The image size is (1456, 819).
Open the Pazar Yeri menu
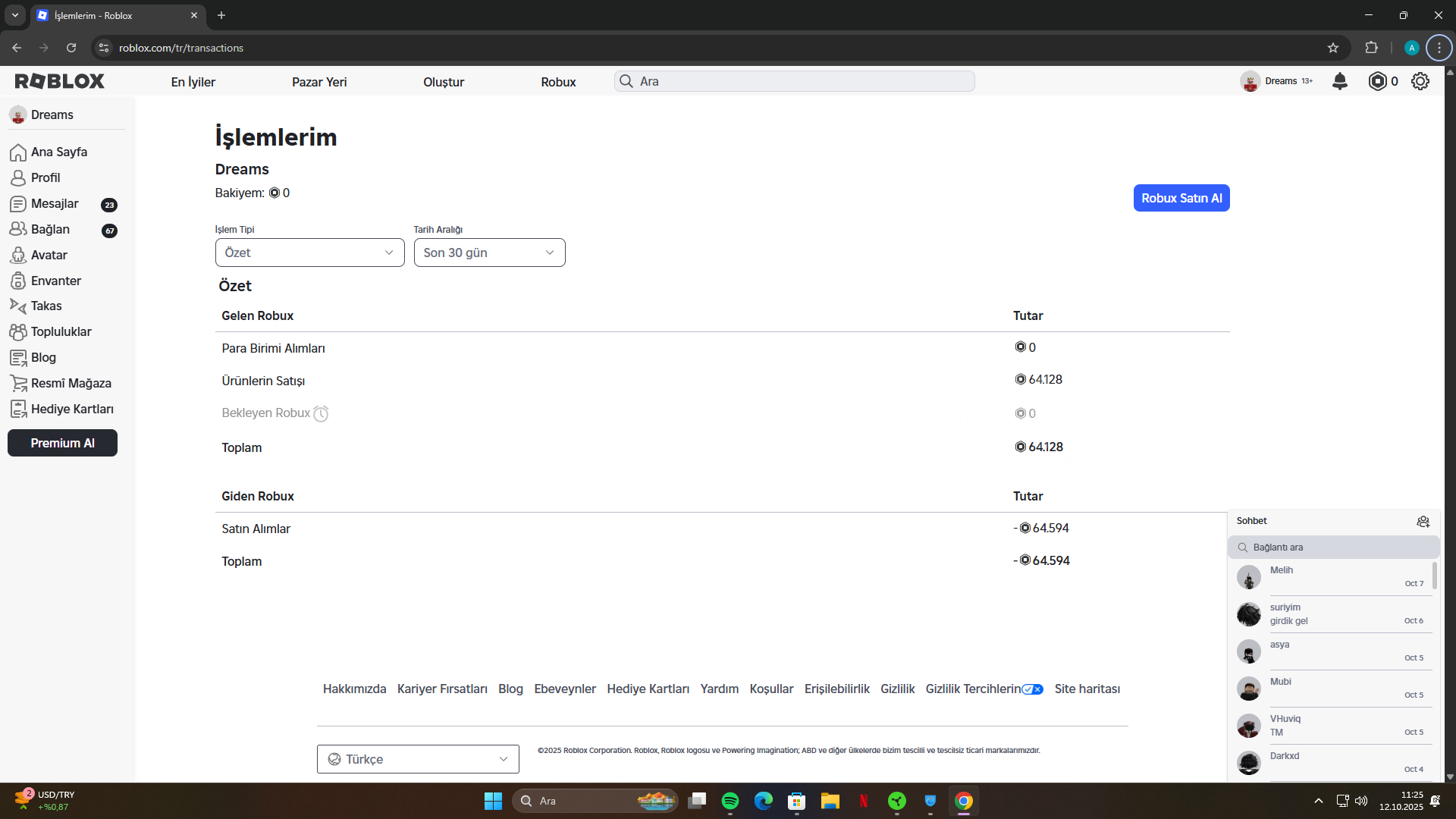coord(319,82)
